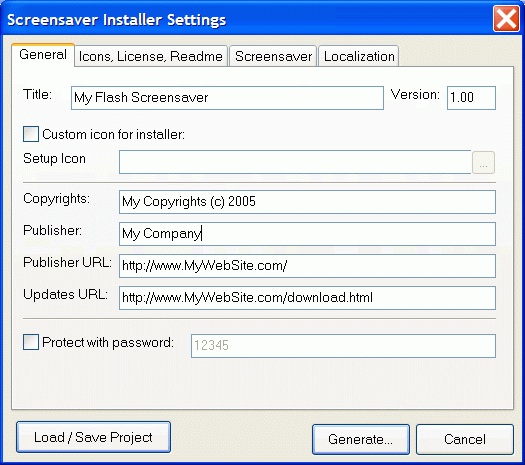Go to the Localization tab

[359, 56]
